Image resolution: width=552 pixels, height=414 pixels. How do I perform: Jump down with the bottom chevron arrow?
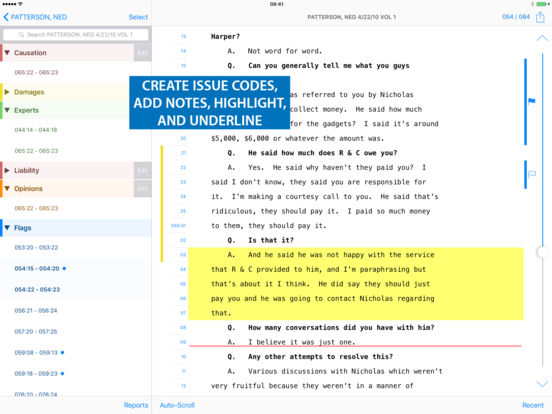(x=542, y=383)
